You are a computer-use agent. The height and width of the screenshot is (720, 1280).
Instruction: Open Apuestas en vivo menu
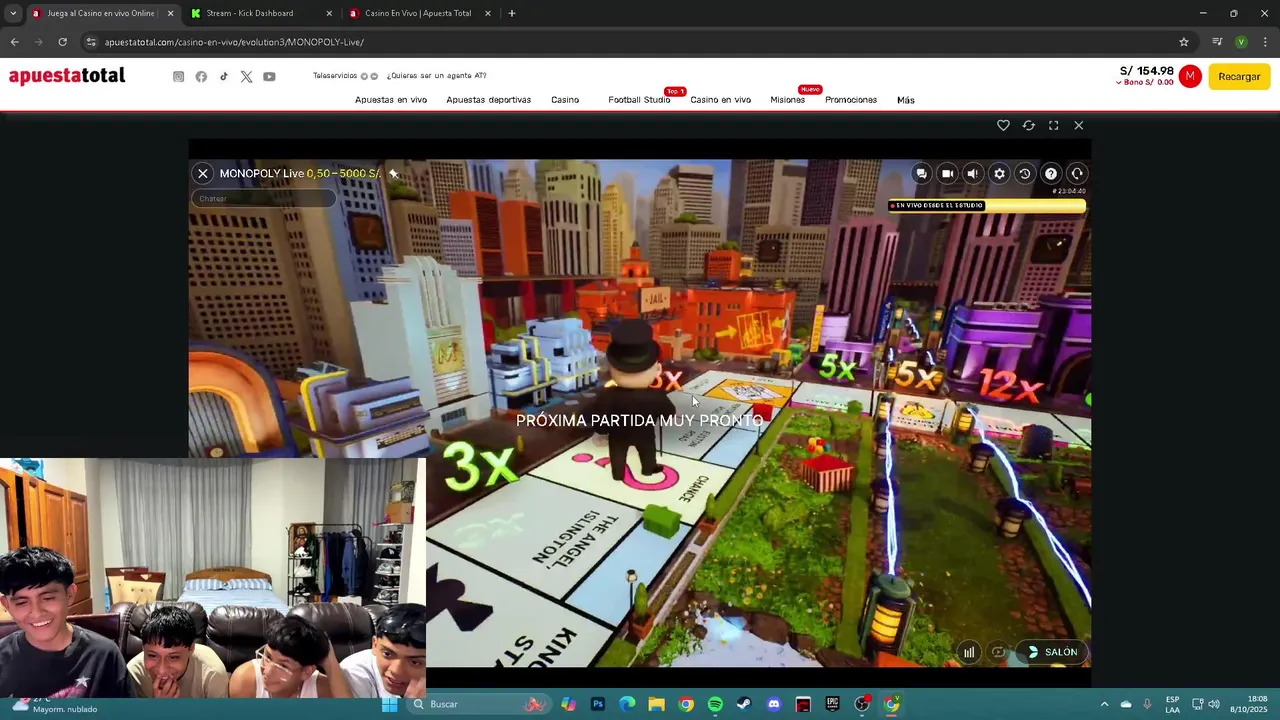pyautogui.click(x=391, y=100)
